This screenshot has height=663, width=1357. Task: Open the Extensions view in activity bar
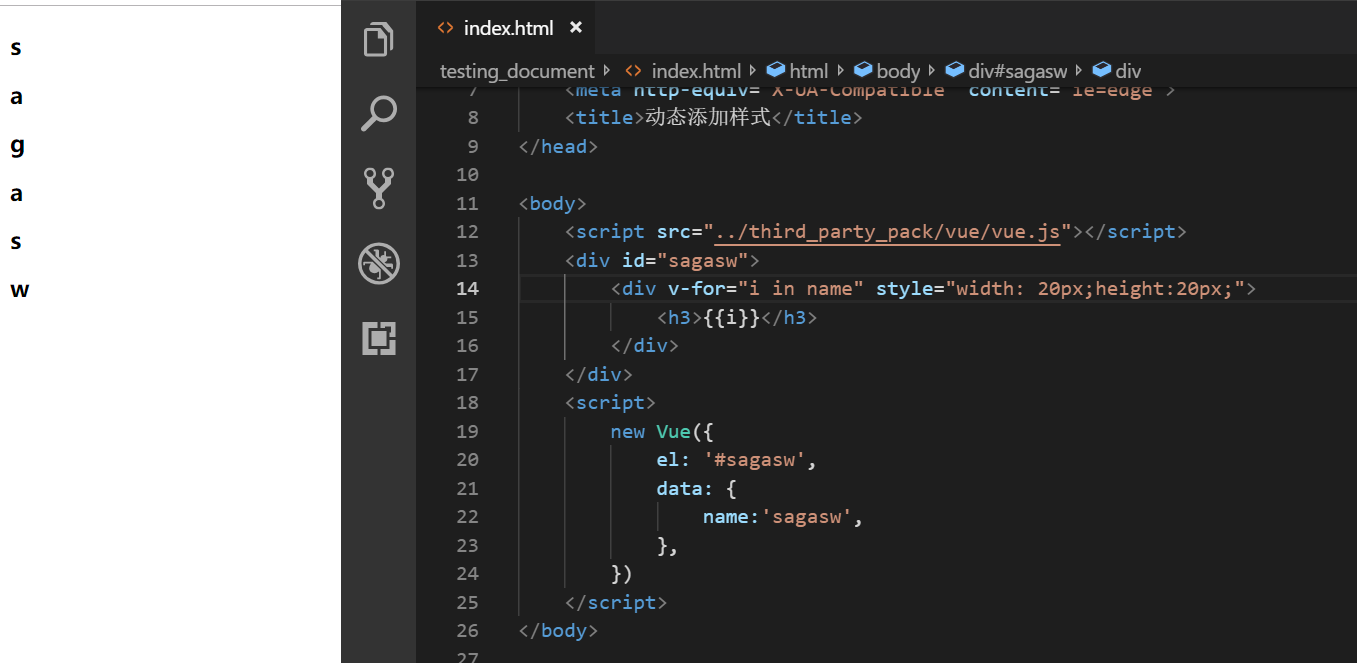click(x=379, y=339)
